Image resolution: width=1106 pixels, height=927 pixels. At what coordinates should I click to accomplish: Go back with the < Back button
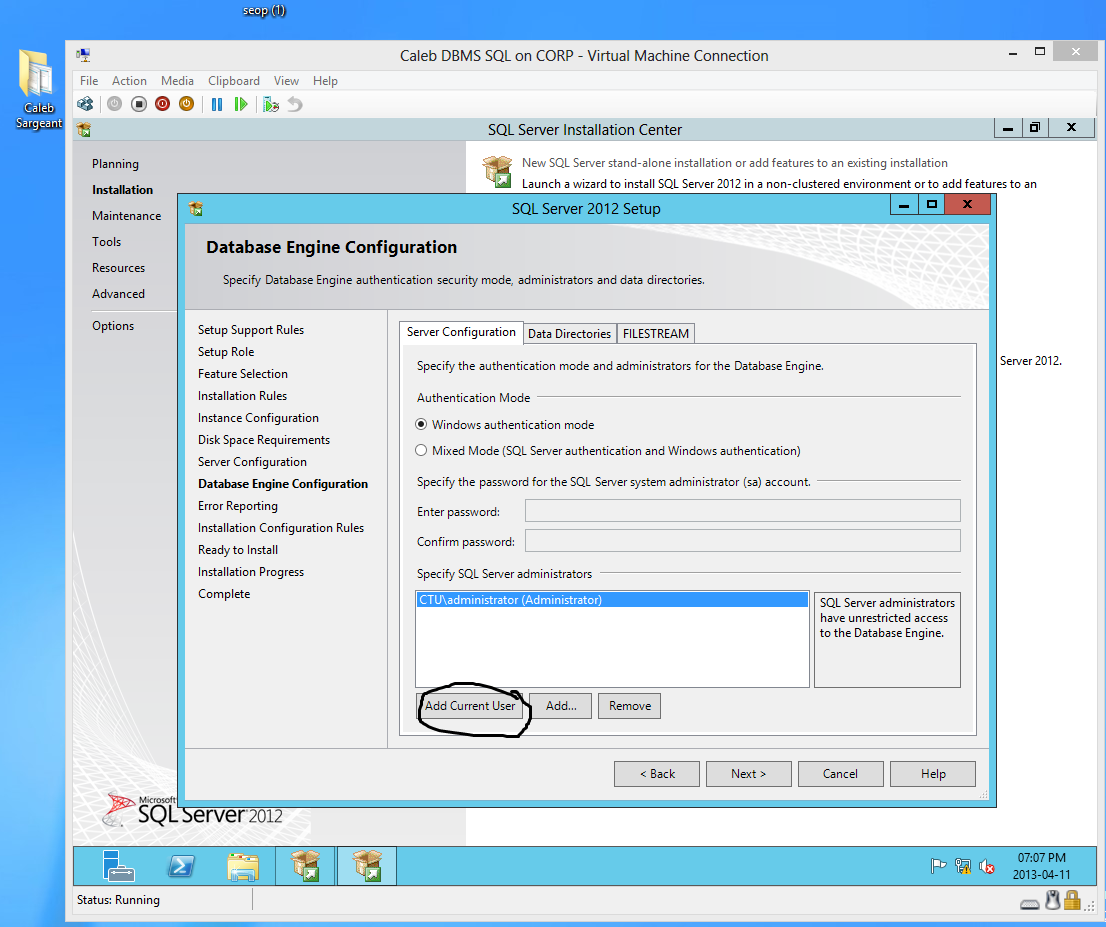657,774
